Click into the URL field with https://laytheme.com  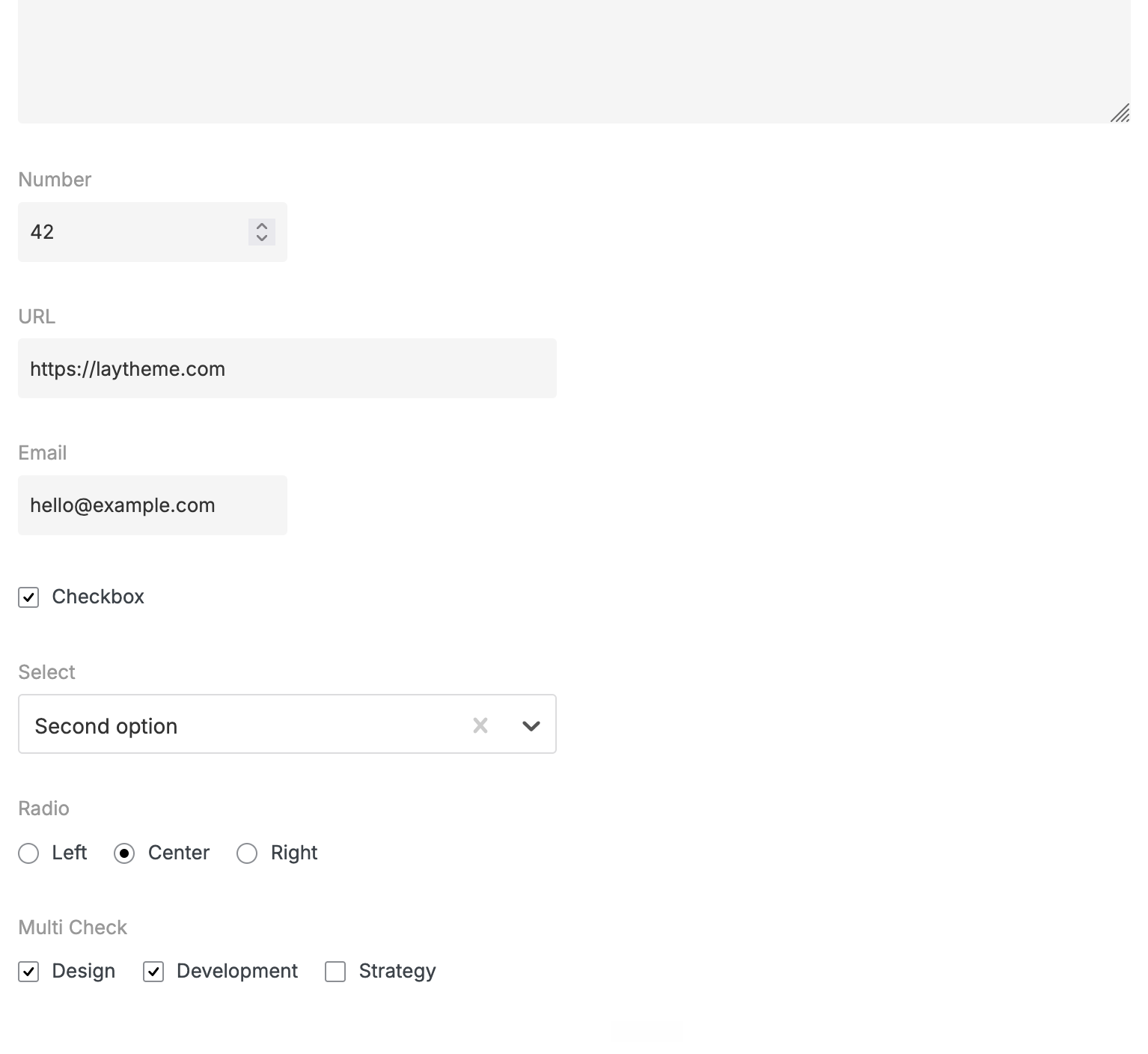287,368
